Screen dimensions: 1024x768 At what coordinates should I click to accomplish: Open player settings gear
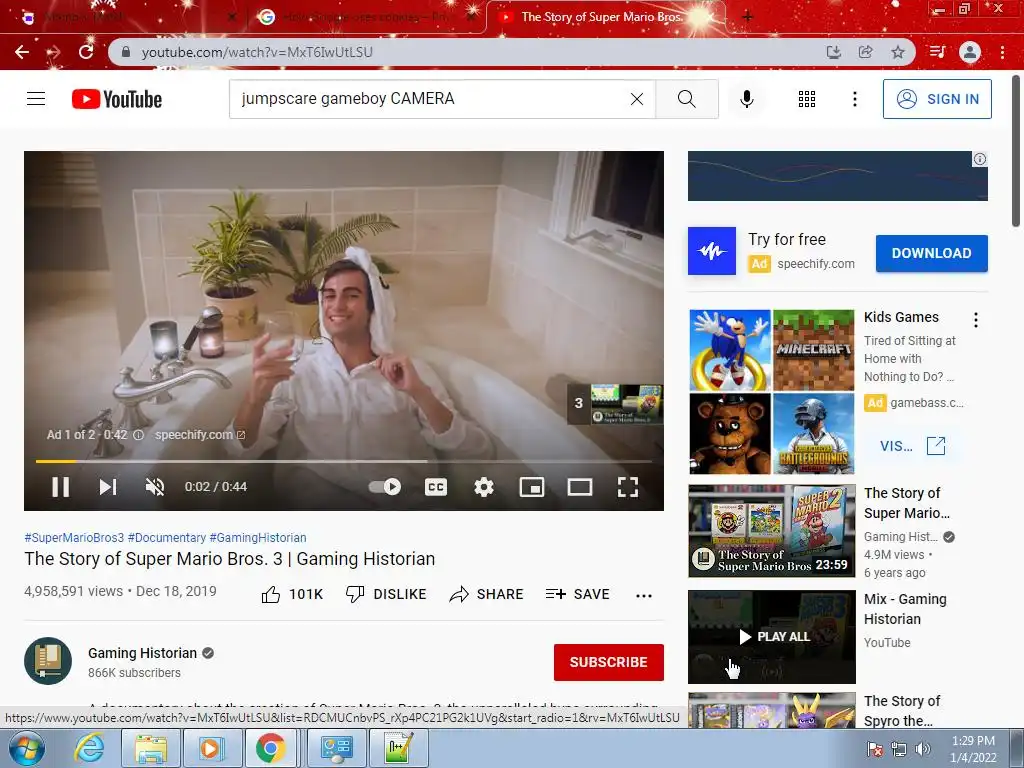[484, 487]
